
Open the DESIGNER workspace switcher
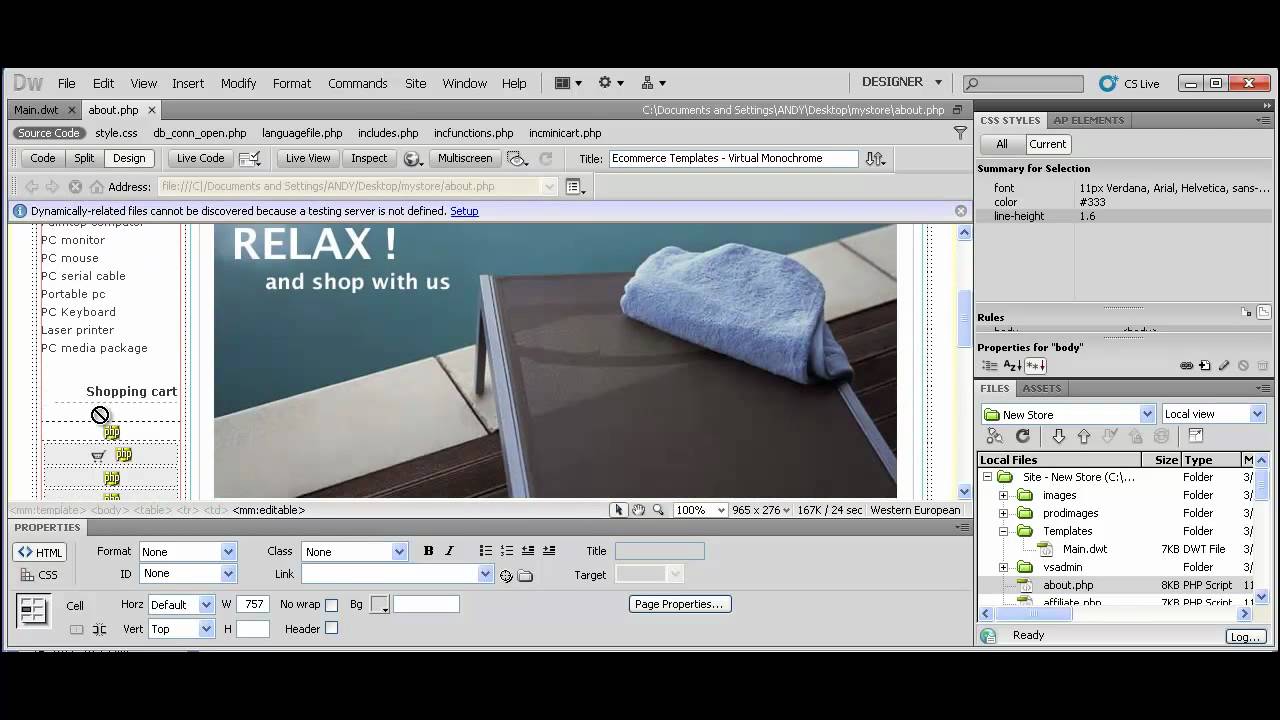(902, 82)
